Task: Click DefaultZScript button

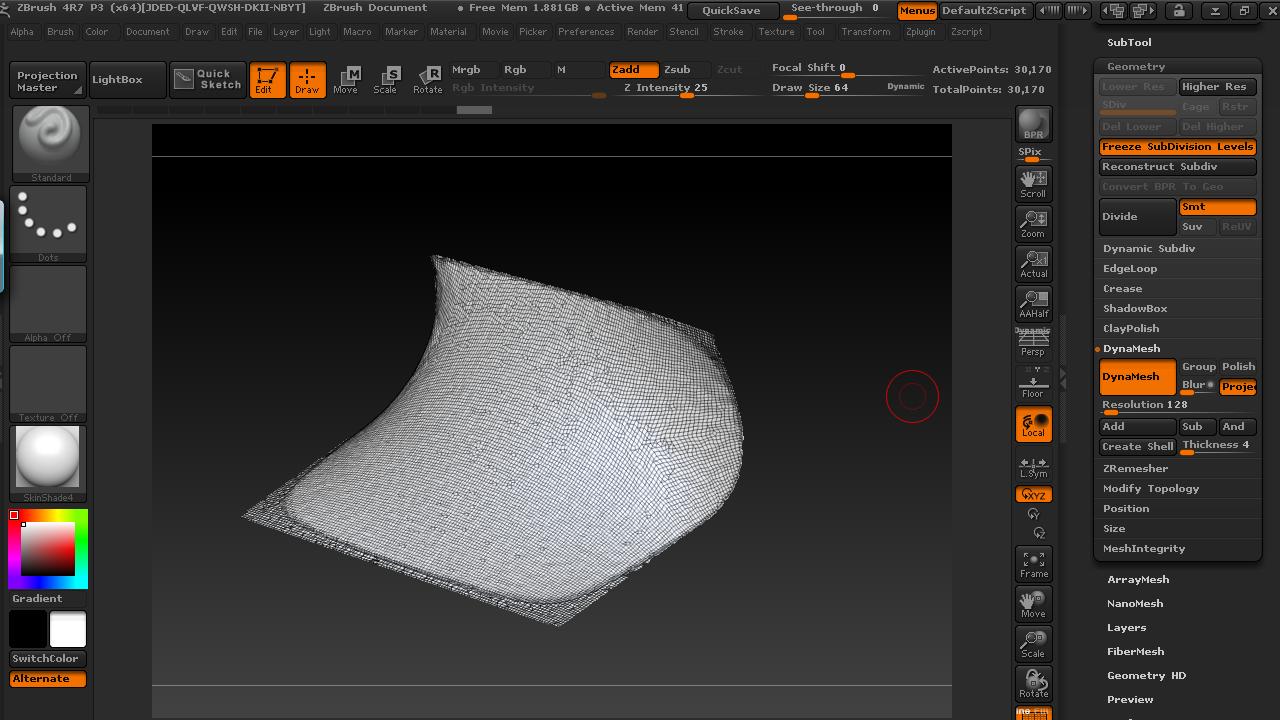Action: point(984,10)
